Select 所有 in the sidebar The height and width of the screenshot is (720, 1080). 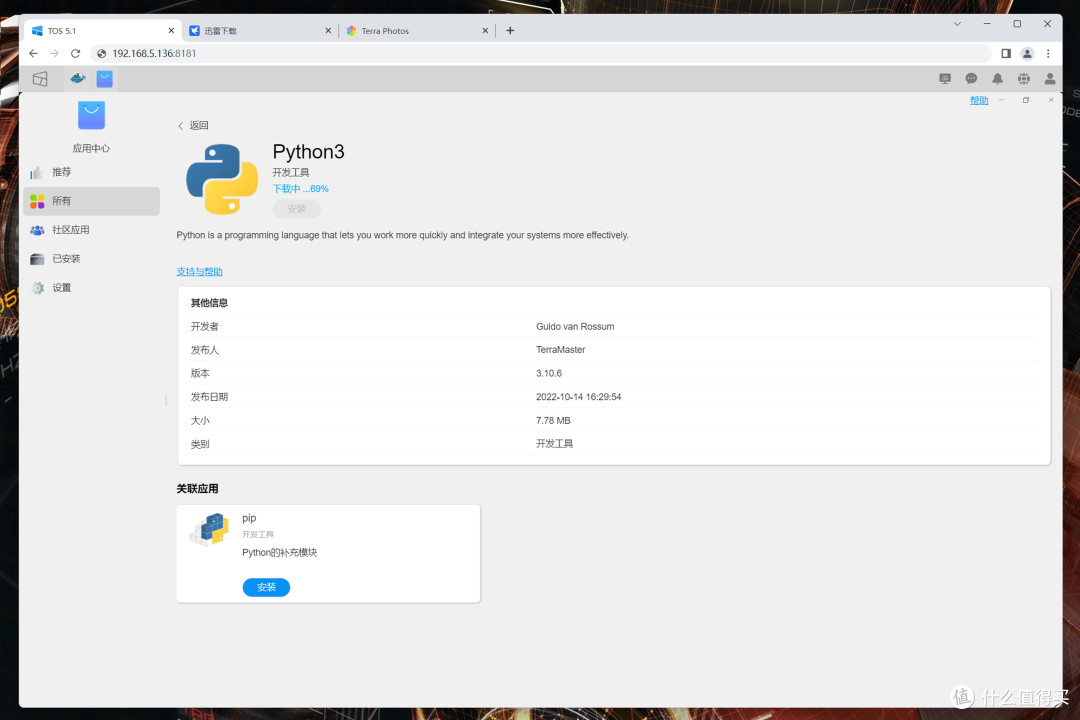click(x=91, y=200)
